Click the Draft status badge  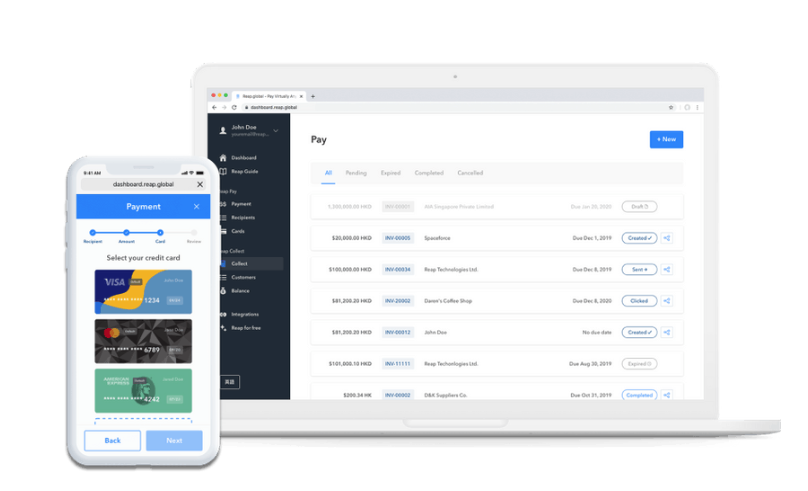639,207
